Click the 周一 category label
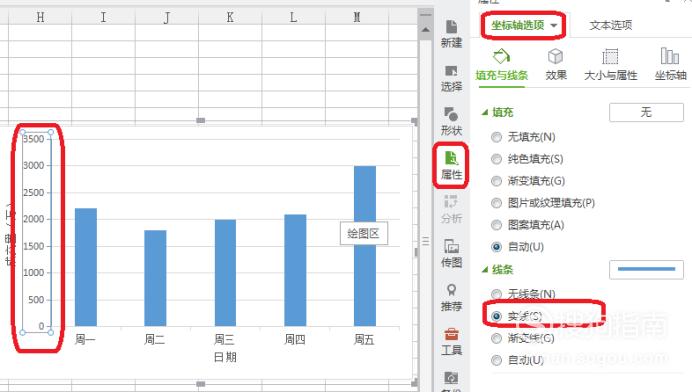The image size is (692, 392). 86,339
